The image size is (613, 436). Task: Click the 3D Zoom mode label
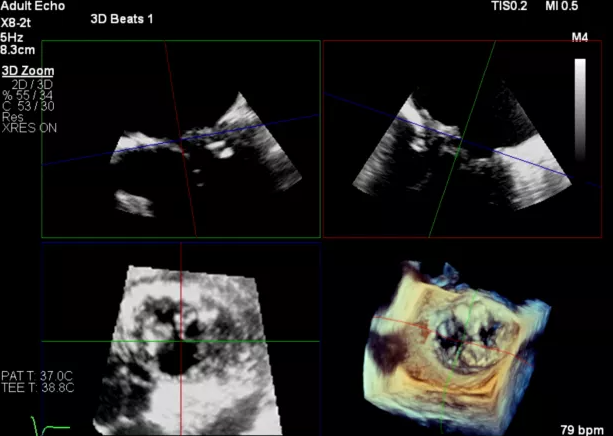[x=27, y=71]
